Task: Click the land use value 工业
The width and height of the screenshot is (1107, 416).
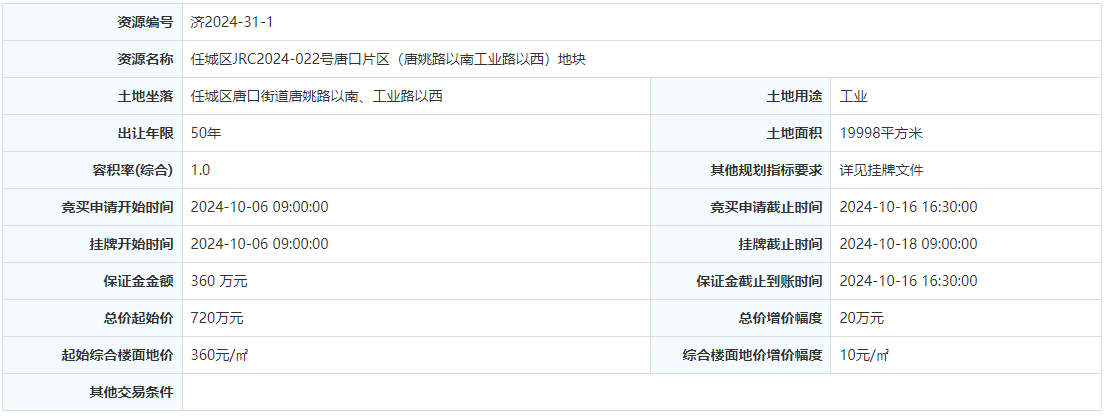Action: coord(854,97)
